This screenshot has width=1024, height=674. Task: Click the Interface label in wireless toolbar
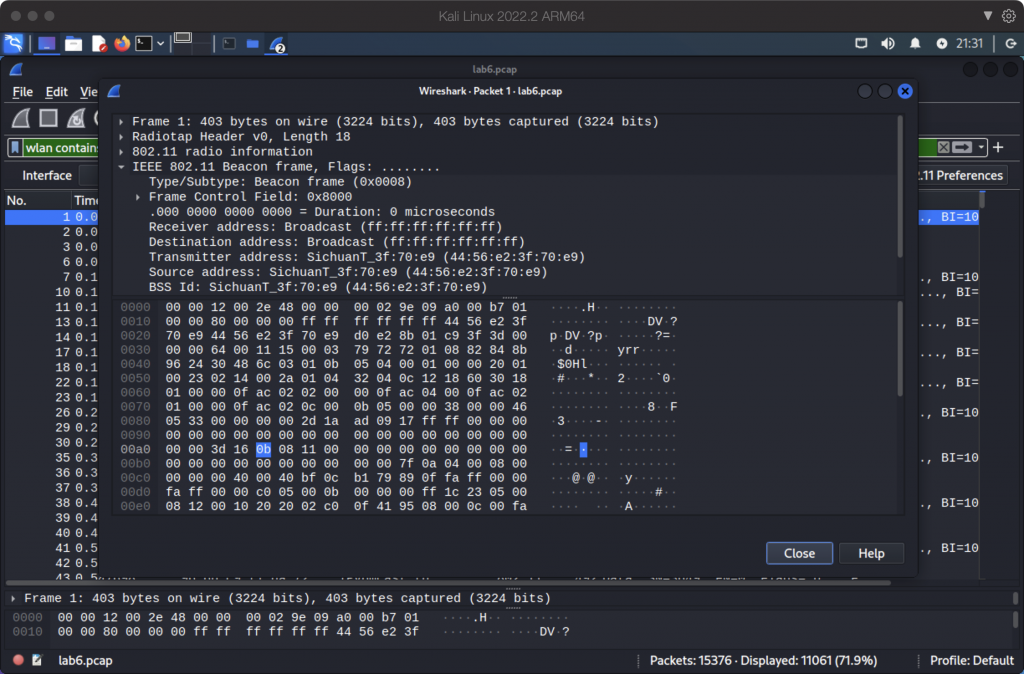[x=47, y=175]
